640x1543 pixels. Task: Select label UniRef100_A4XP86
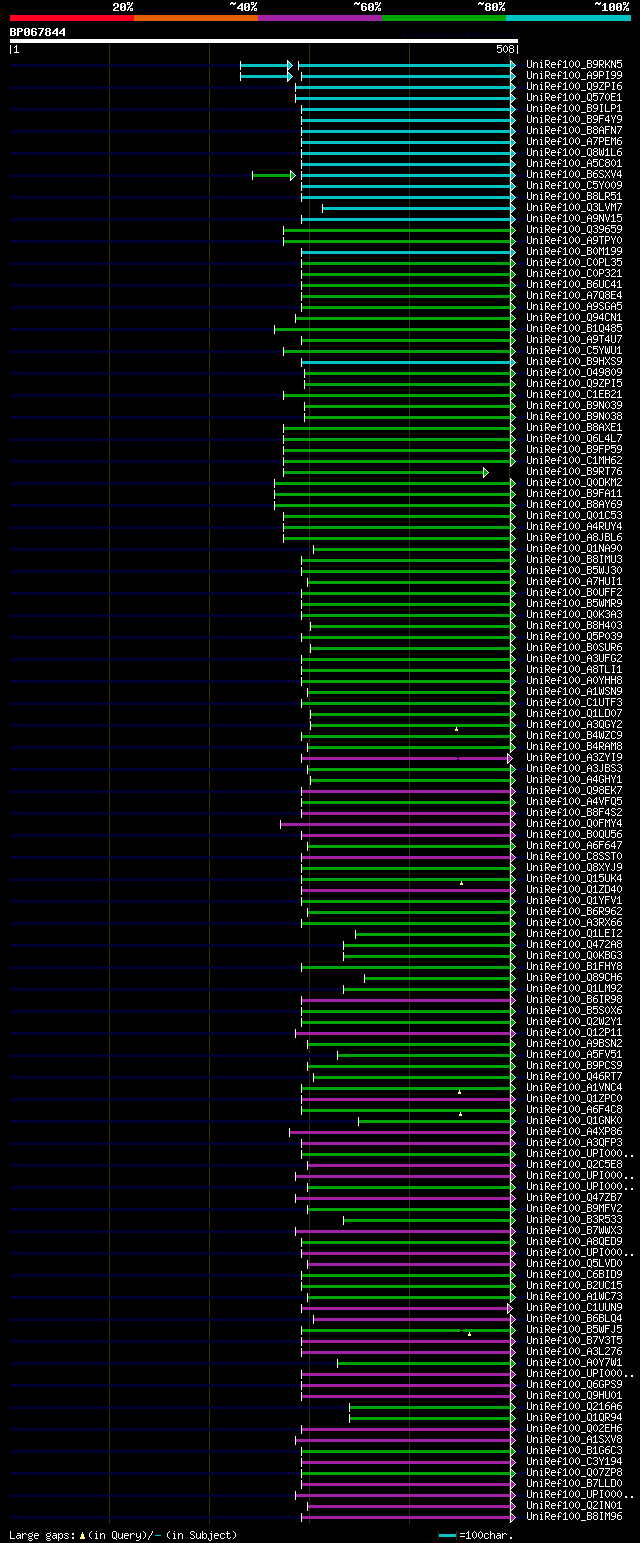point(574,1131)
